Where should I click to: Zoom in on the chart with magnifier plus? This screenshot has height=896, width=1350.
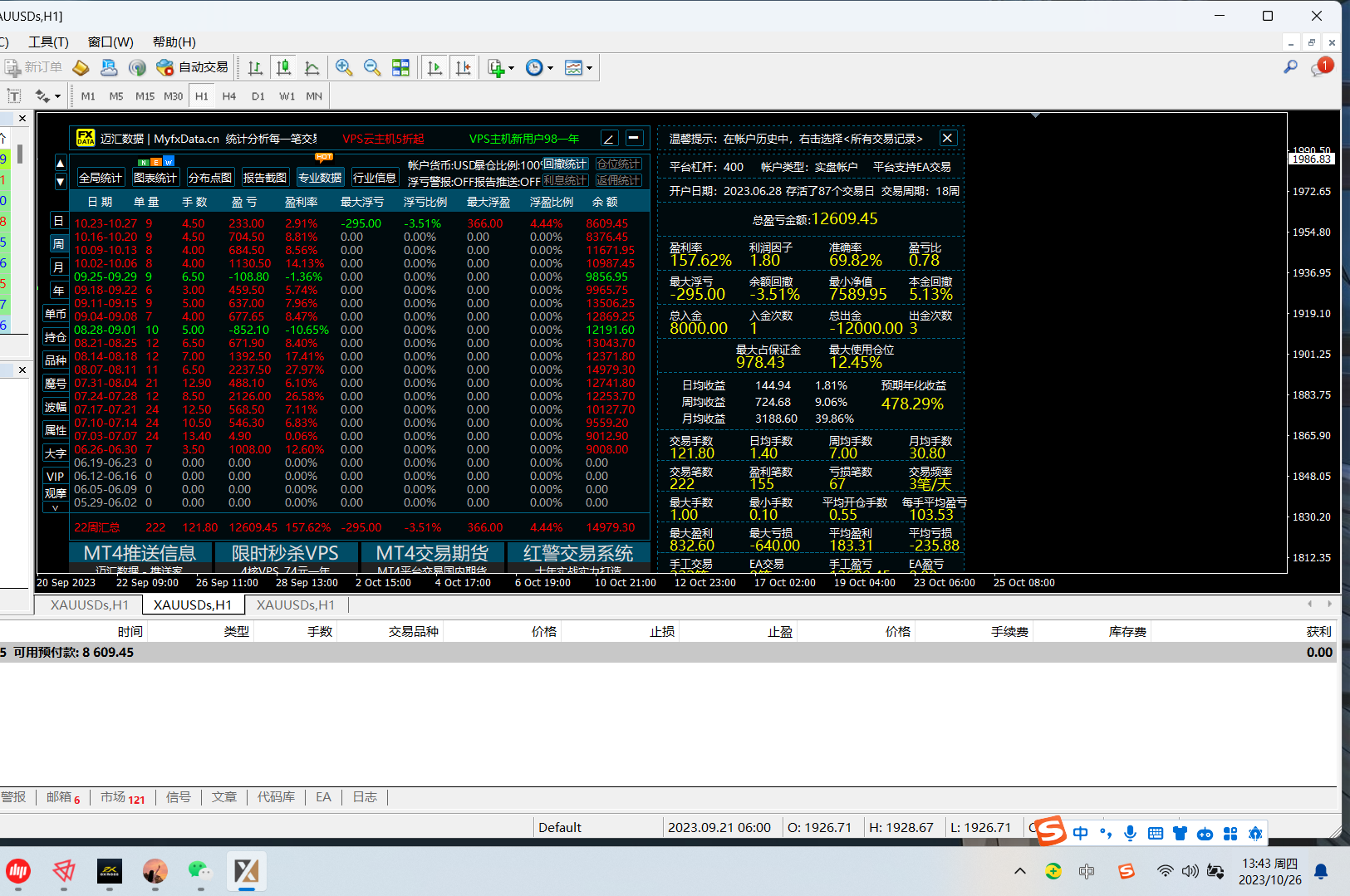(x=344, y=68)
